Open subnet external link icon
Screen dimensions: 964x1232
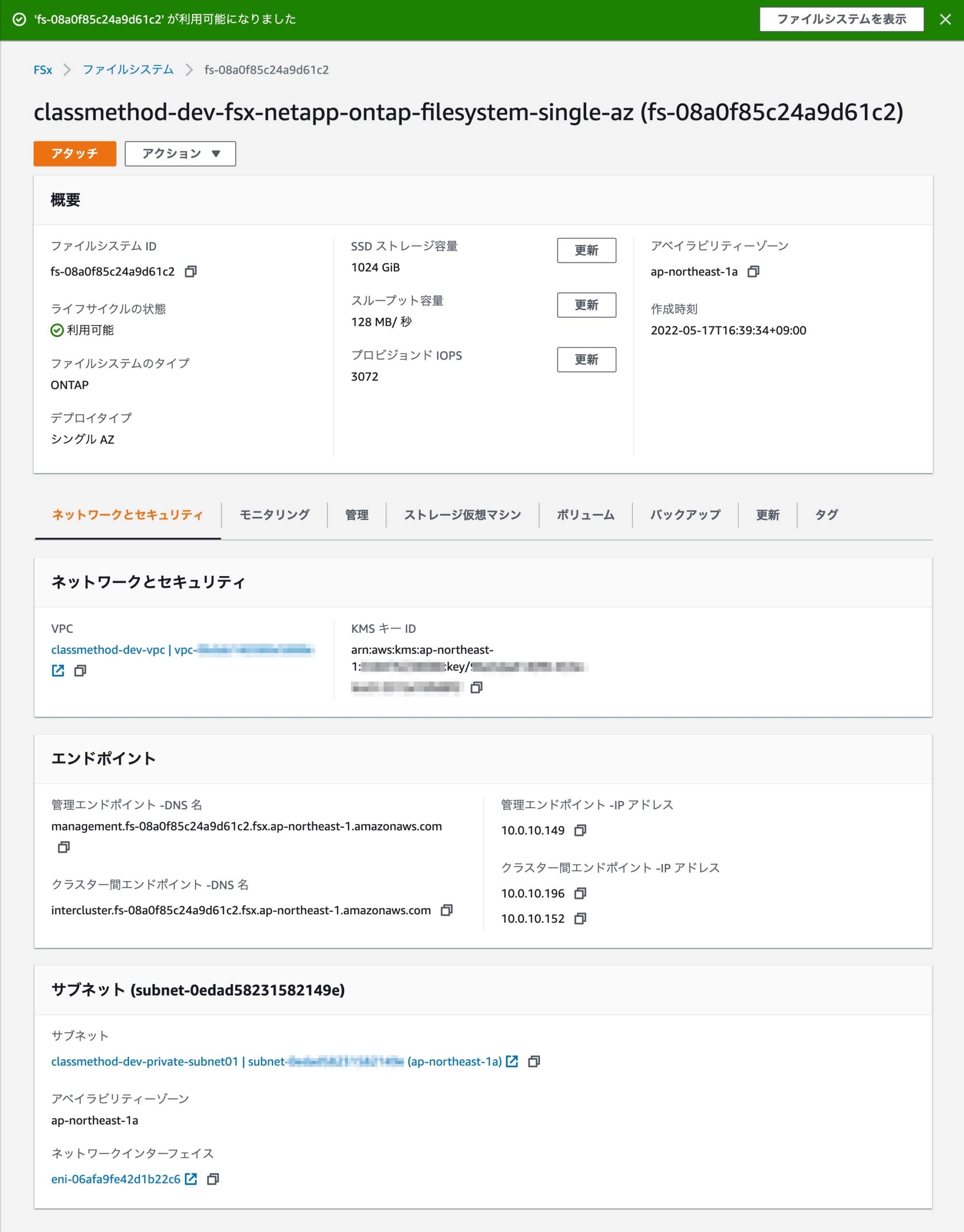512,1062
